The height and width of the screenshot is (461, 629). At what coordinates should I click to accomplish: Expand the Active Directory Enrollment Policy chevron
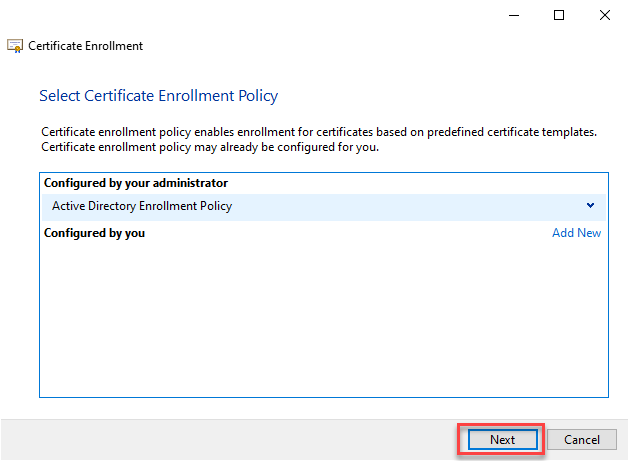pyautogui.click(x=590, y=205)
